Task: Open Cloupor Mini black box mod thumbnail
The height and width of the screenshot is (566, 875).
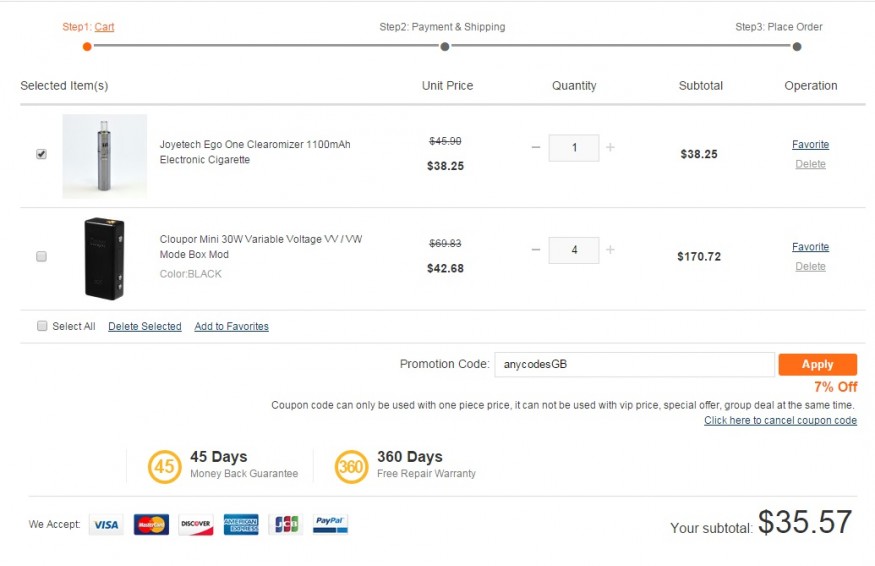Action: 104,258
